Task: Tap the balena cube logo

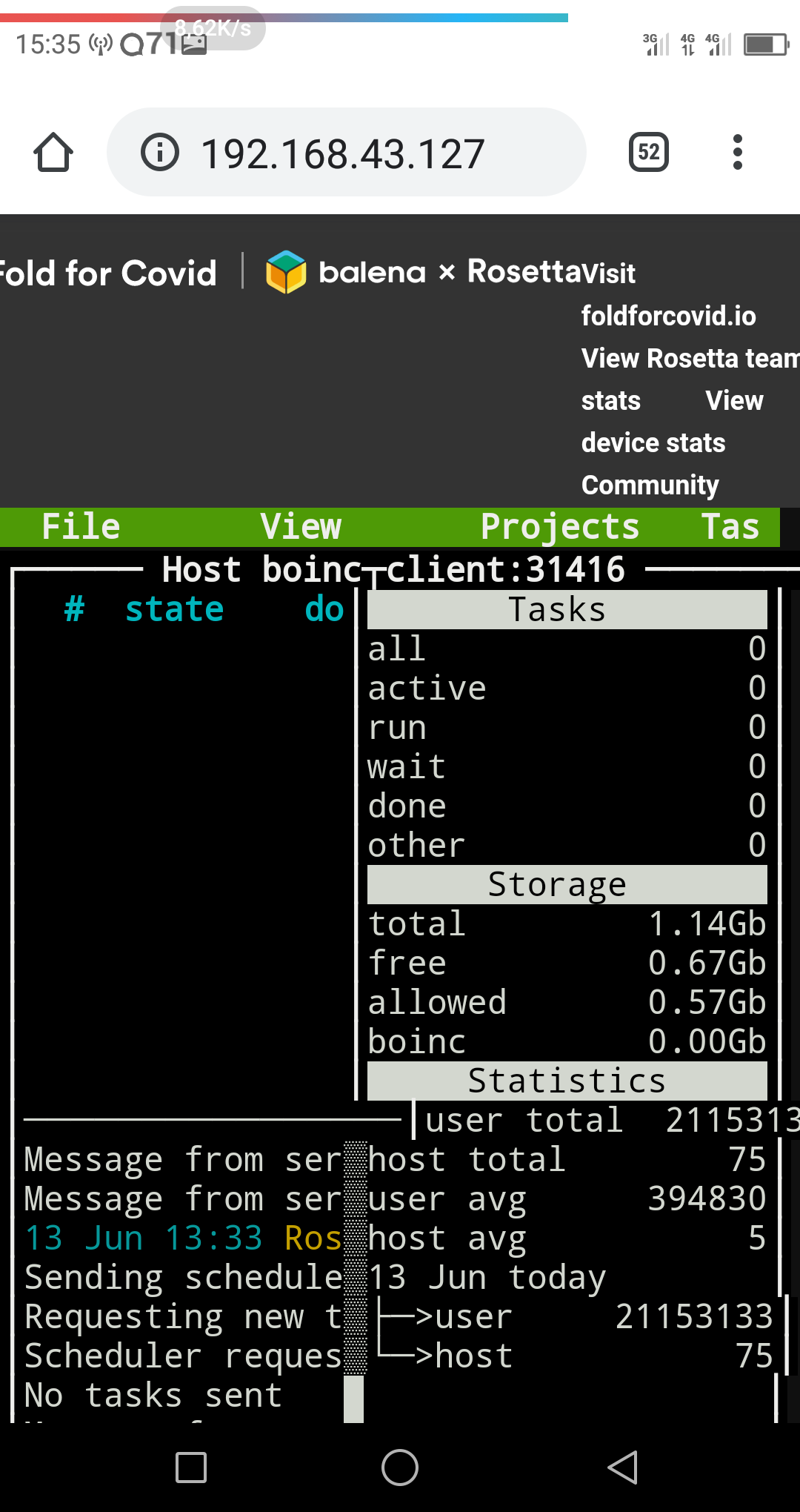Action: coord(286,272)
